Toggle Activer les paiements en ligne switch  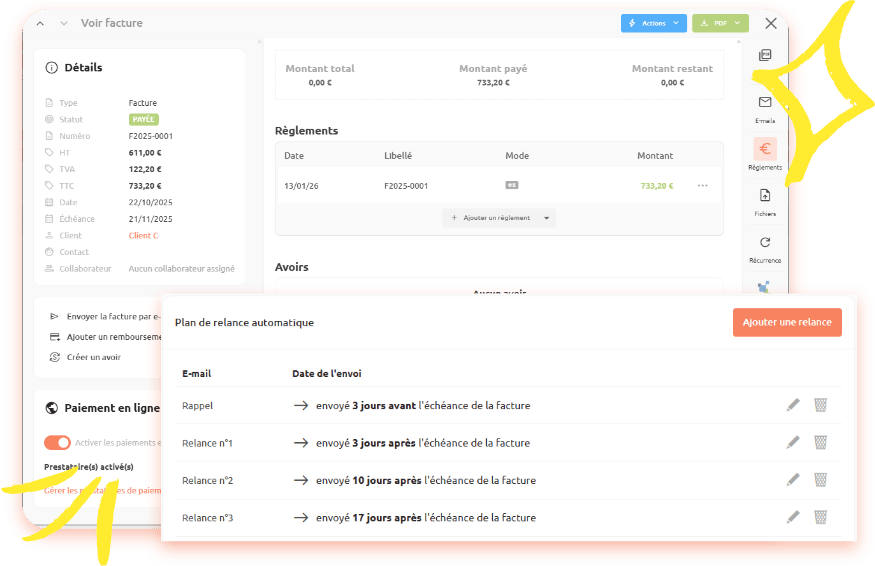[57, 442]
